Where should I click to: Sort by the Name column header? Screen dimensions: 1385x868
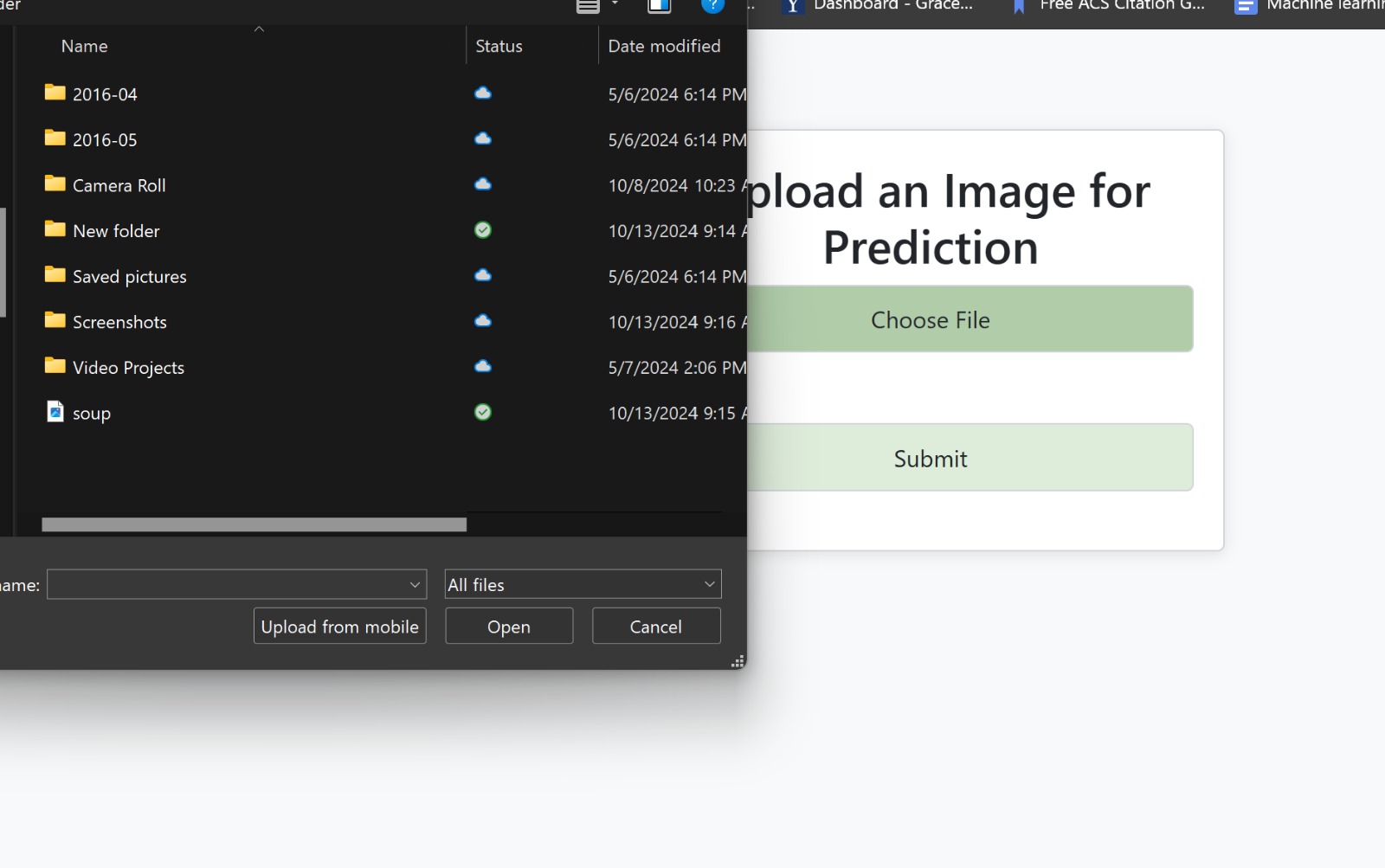point(84,46)
